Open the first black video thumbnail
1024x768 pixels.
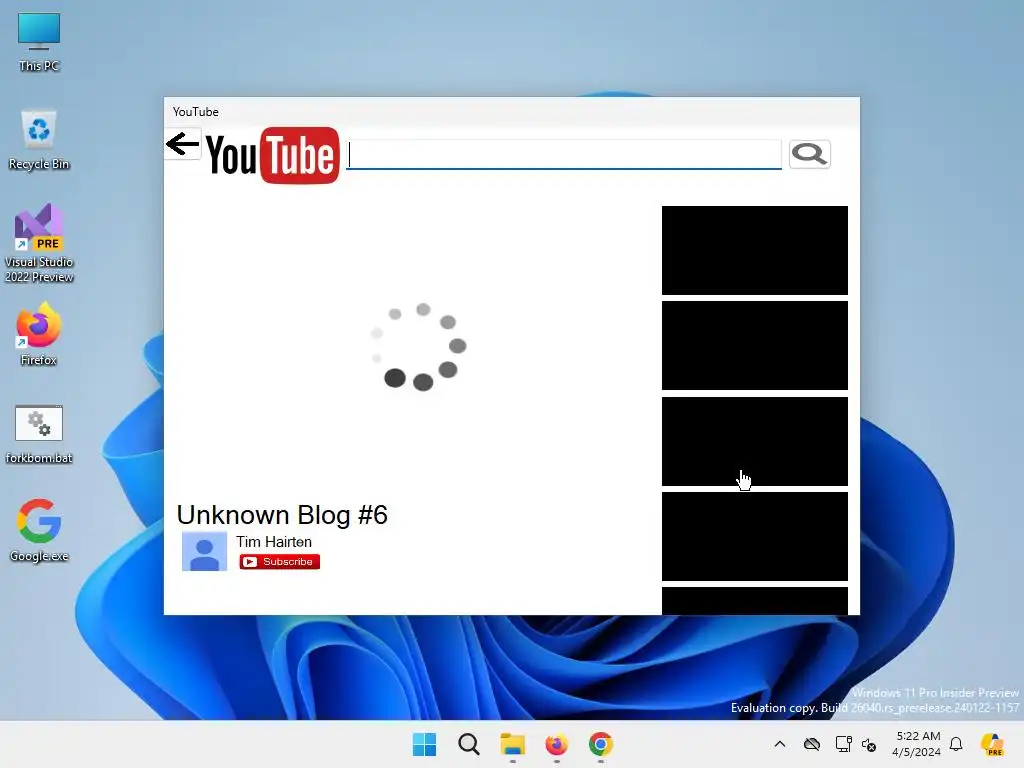pyautogui.click(x=755, y=250)
